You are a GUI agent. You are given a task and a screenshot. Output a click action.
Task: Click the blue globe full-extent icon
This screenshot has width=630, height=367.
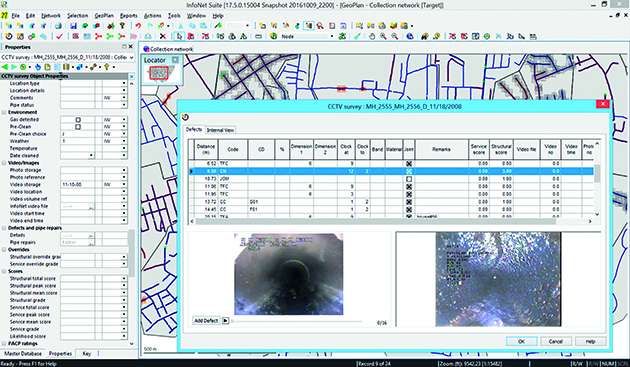click(x=410, y=36)
